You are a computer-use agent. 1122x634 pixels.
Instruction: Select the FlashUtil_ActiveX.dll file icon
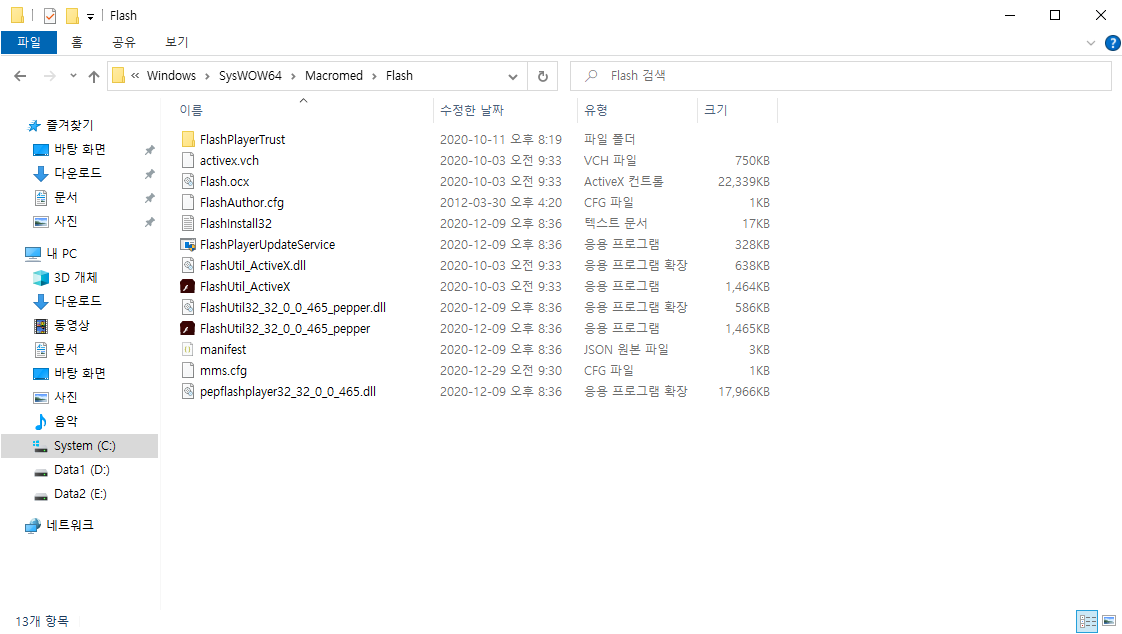[187, 265]
